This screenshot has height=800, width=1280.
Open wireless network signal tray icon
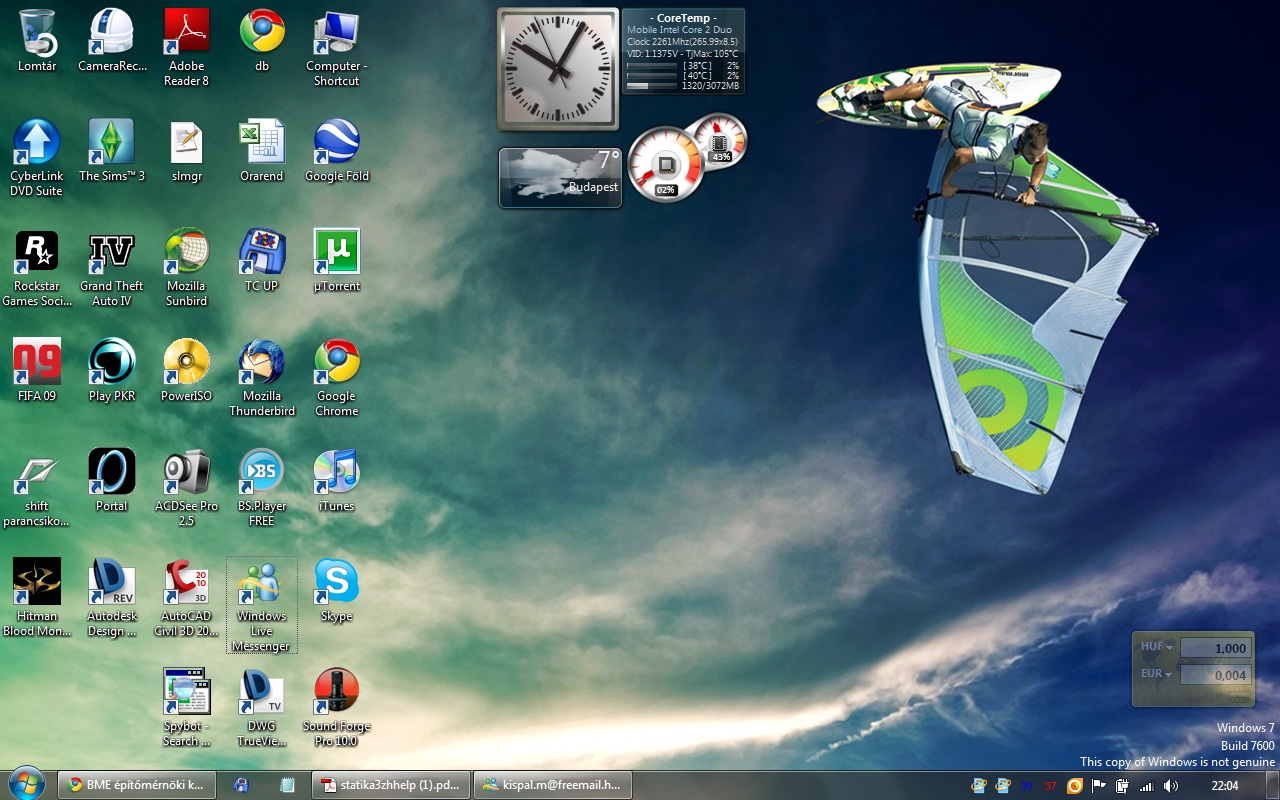pos(1147,786)
